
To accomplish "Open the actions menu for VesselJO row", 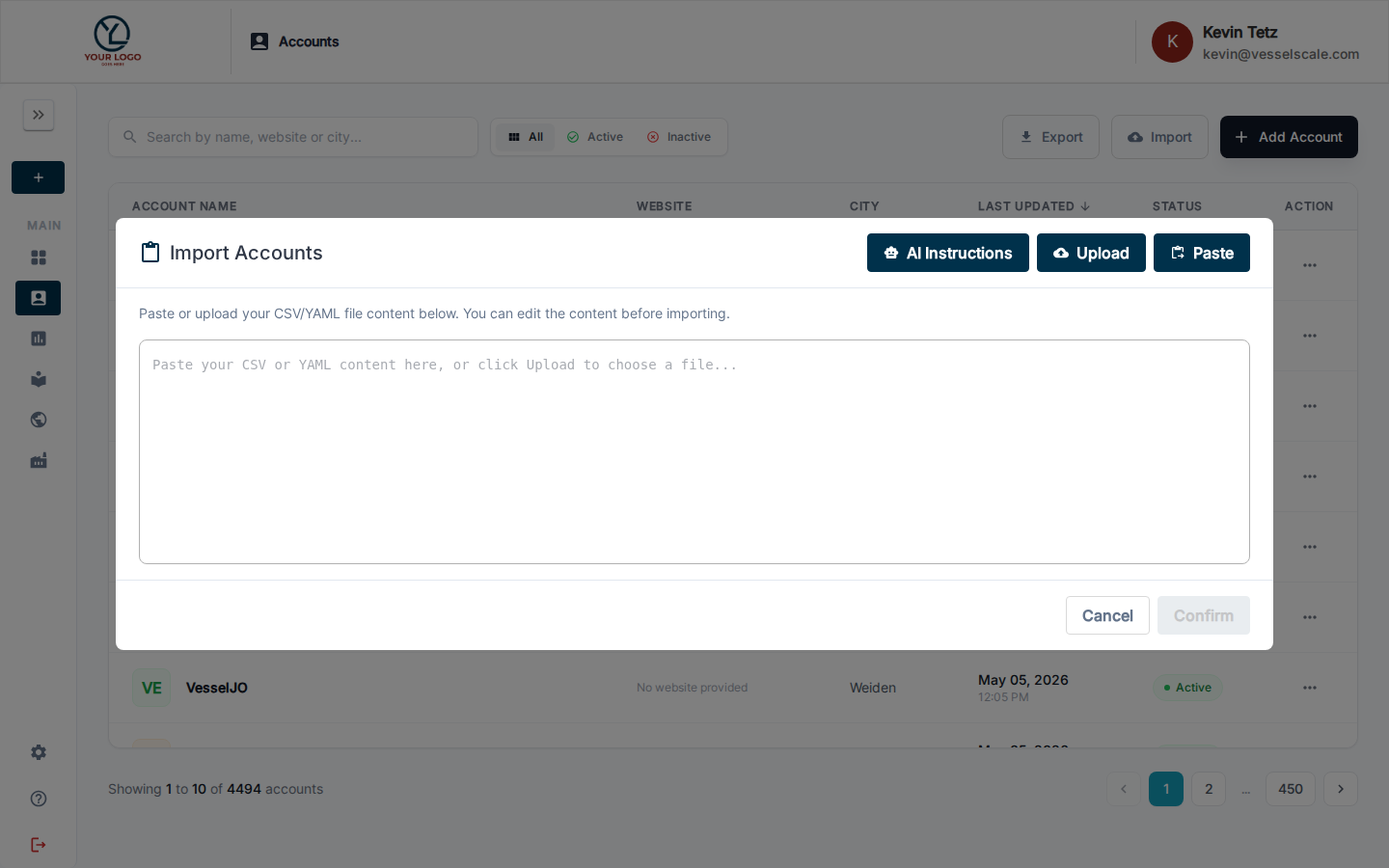I will pos(1310,688).
